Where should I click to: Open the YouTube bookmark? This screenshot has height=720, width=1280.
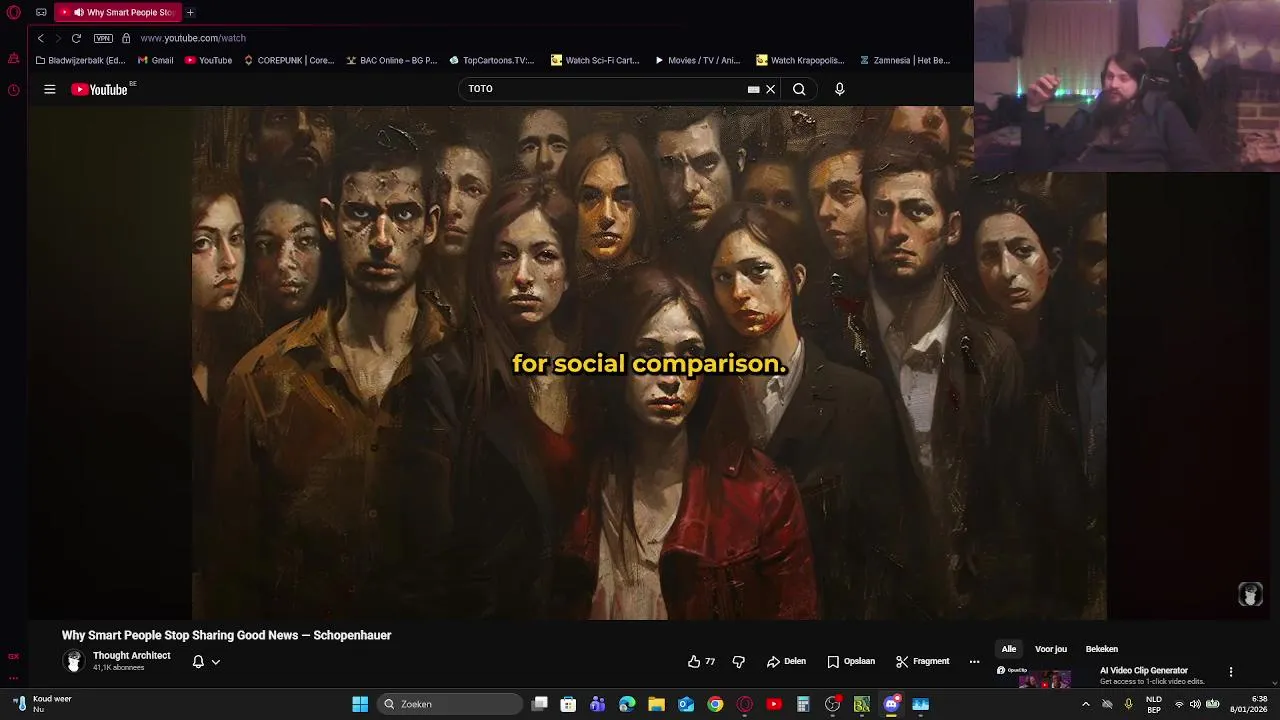[x=208, y=60]
